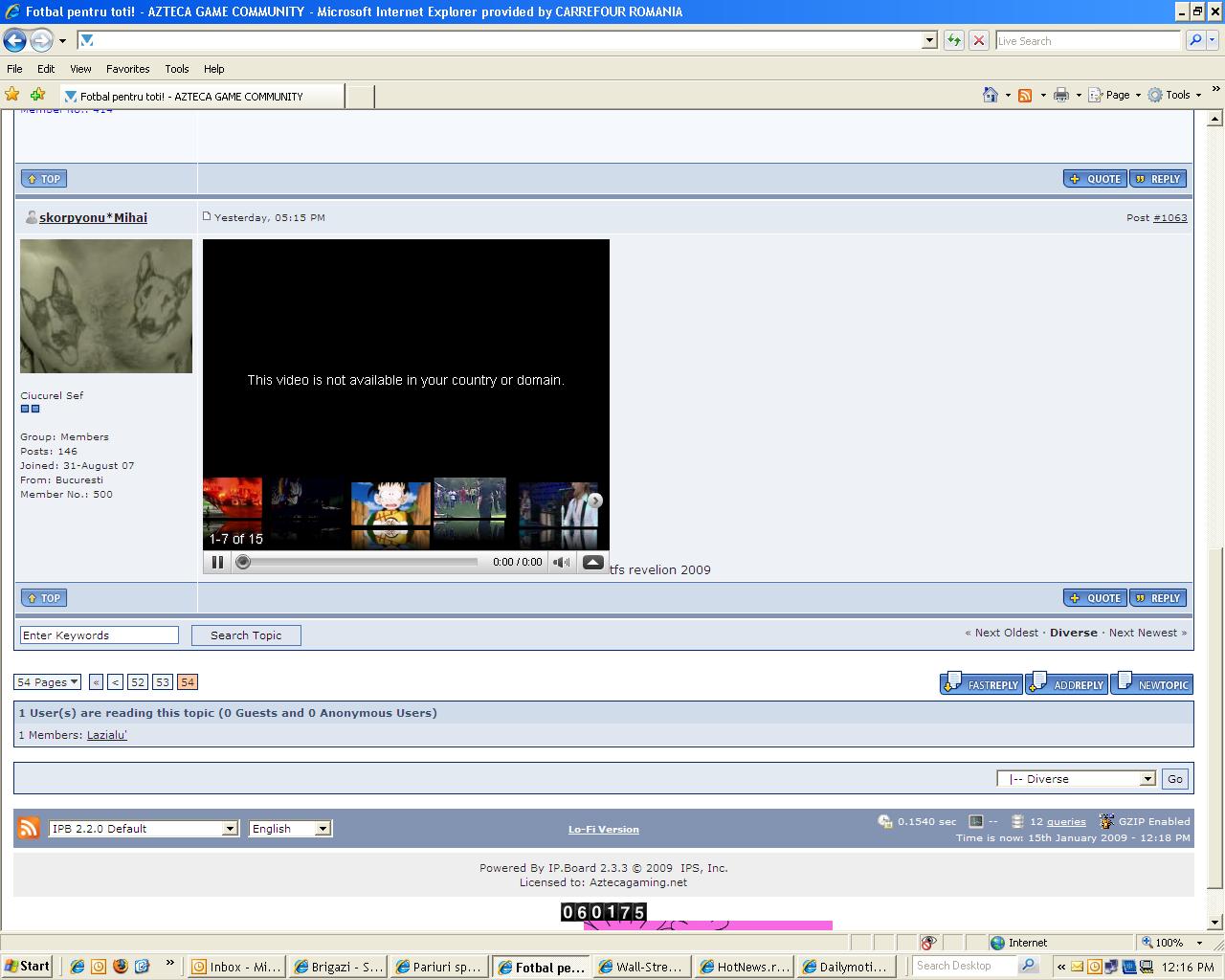
Task: Click the Favorites Center star icon
Action: point(12,95)
